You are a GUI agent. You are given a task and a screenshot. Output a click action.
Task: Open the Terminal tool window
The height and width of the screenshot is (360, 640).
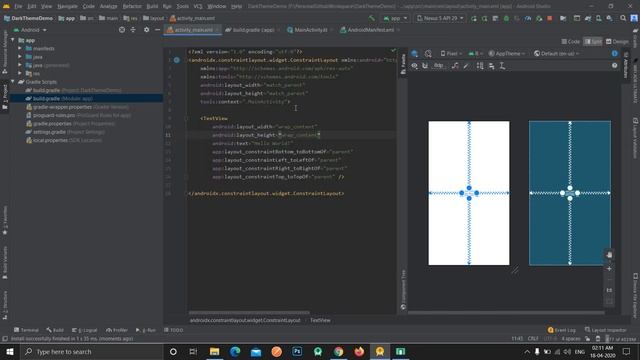(x=26, y=330)
